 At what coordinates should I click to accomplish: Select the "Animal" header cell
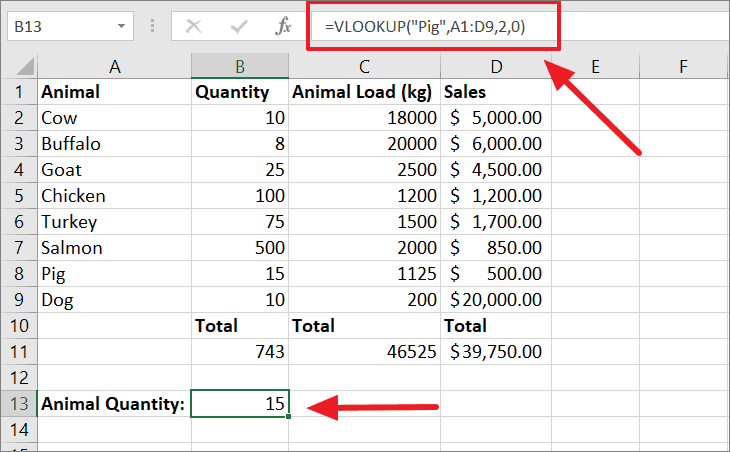[x=115, y=92]
